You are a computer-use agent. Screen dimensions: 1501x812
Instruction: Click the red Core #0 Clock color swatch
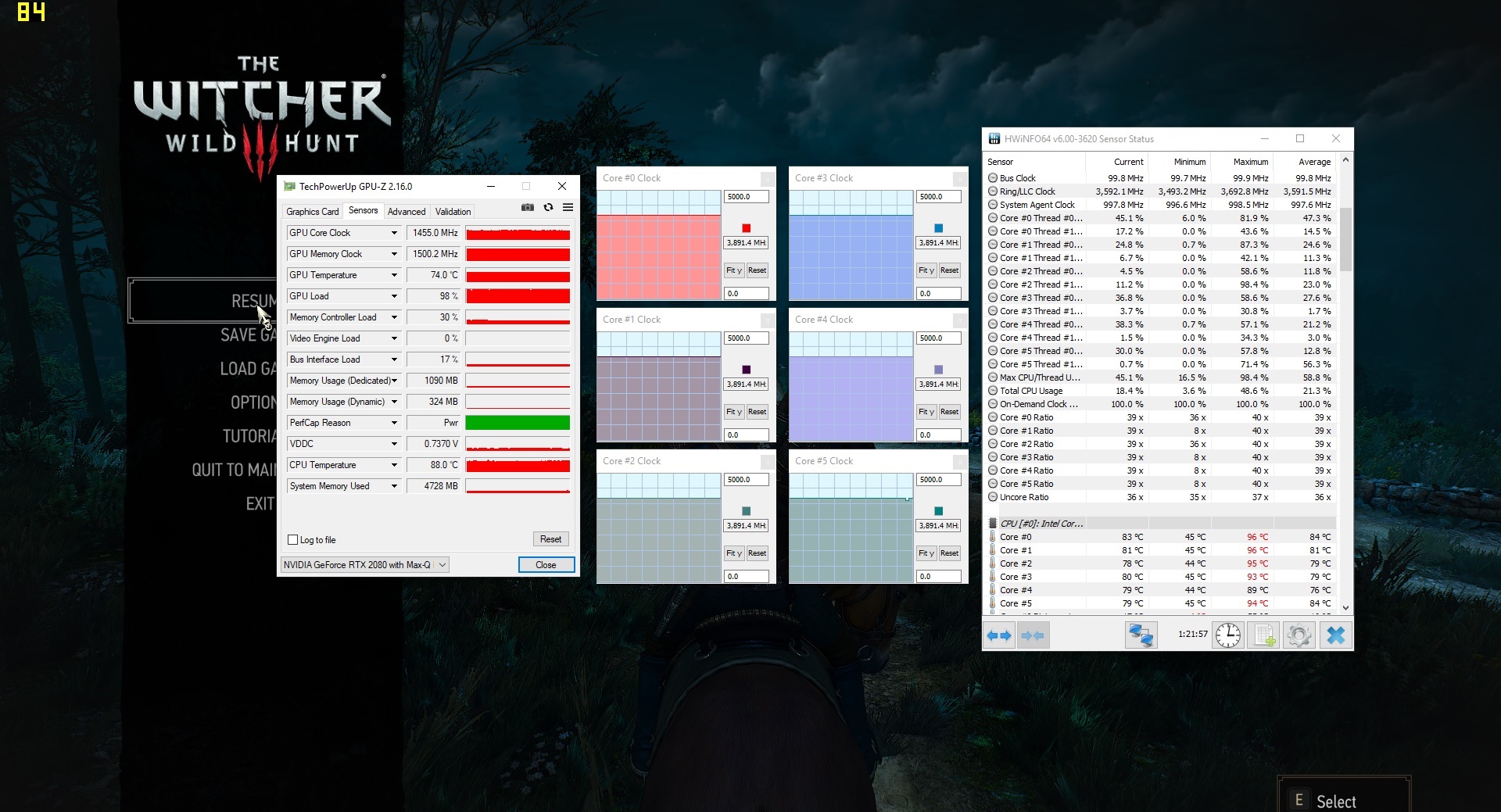coord(746,228)
